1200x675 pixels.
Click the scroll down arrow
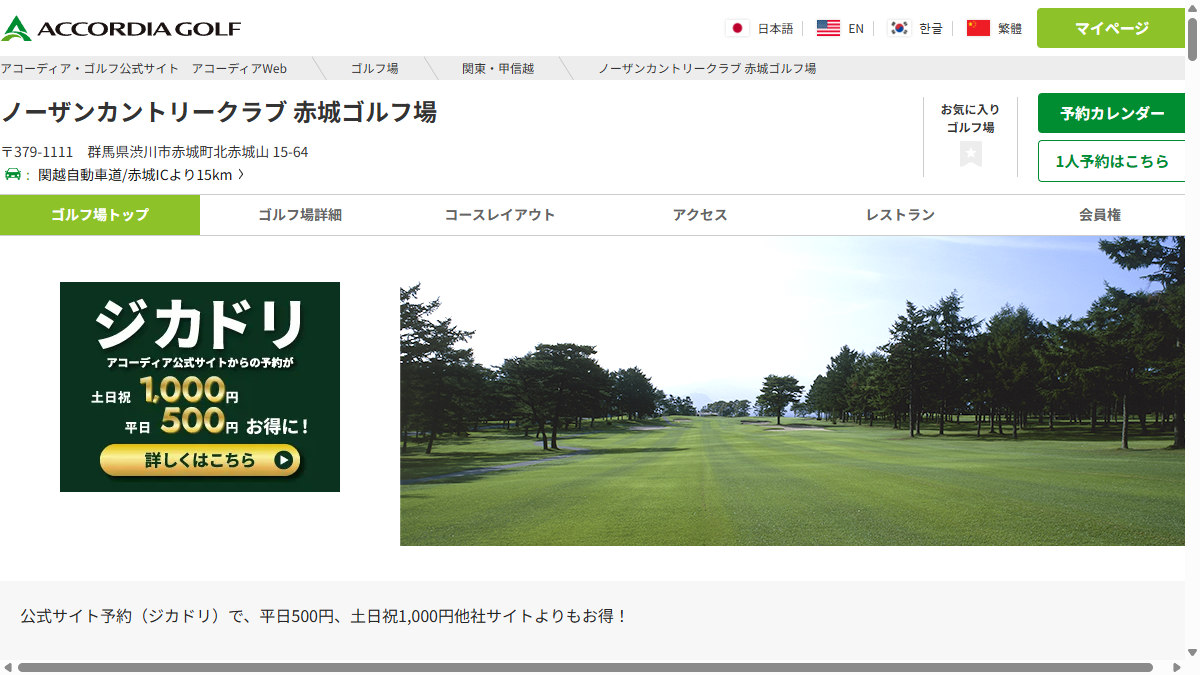click(x=1193, y=652)
